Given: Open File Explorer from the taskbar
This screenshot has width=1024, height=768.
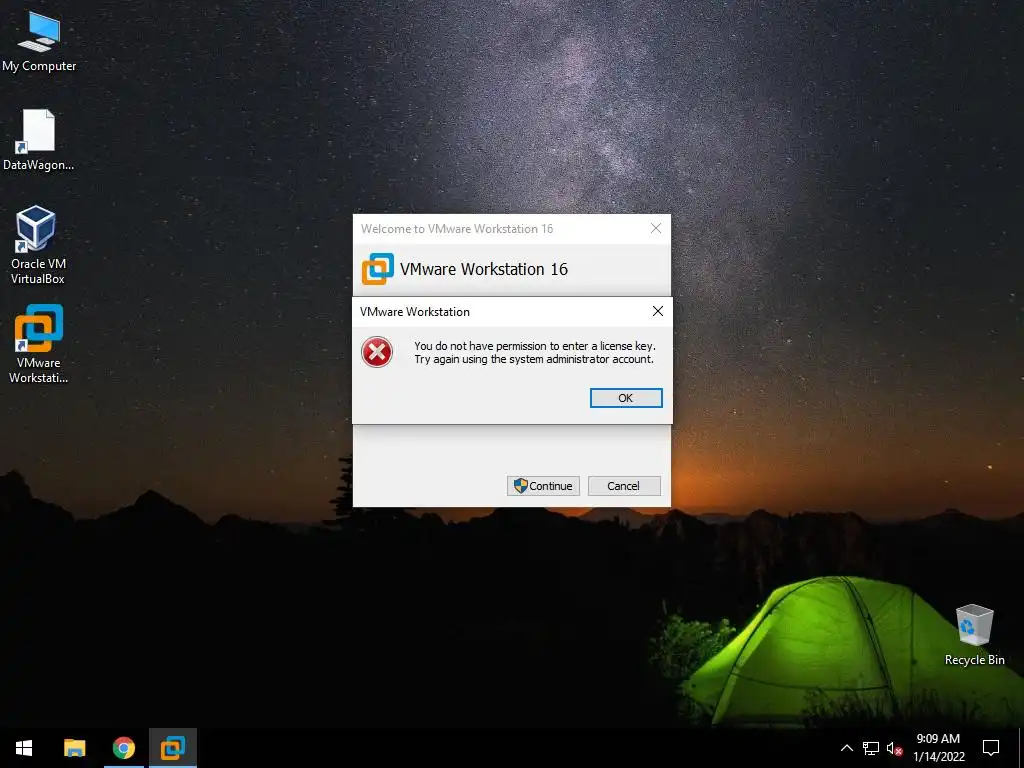Looking at the screenshot, I should point(74,748).
